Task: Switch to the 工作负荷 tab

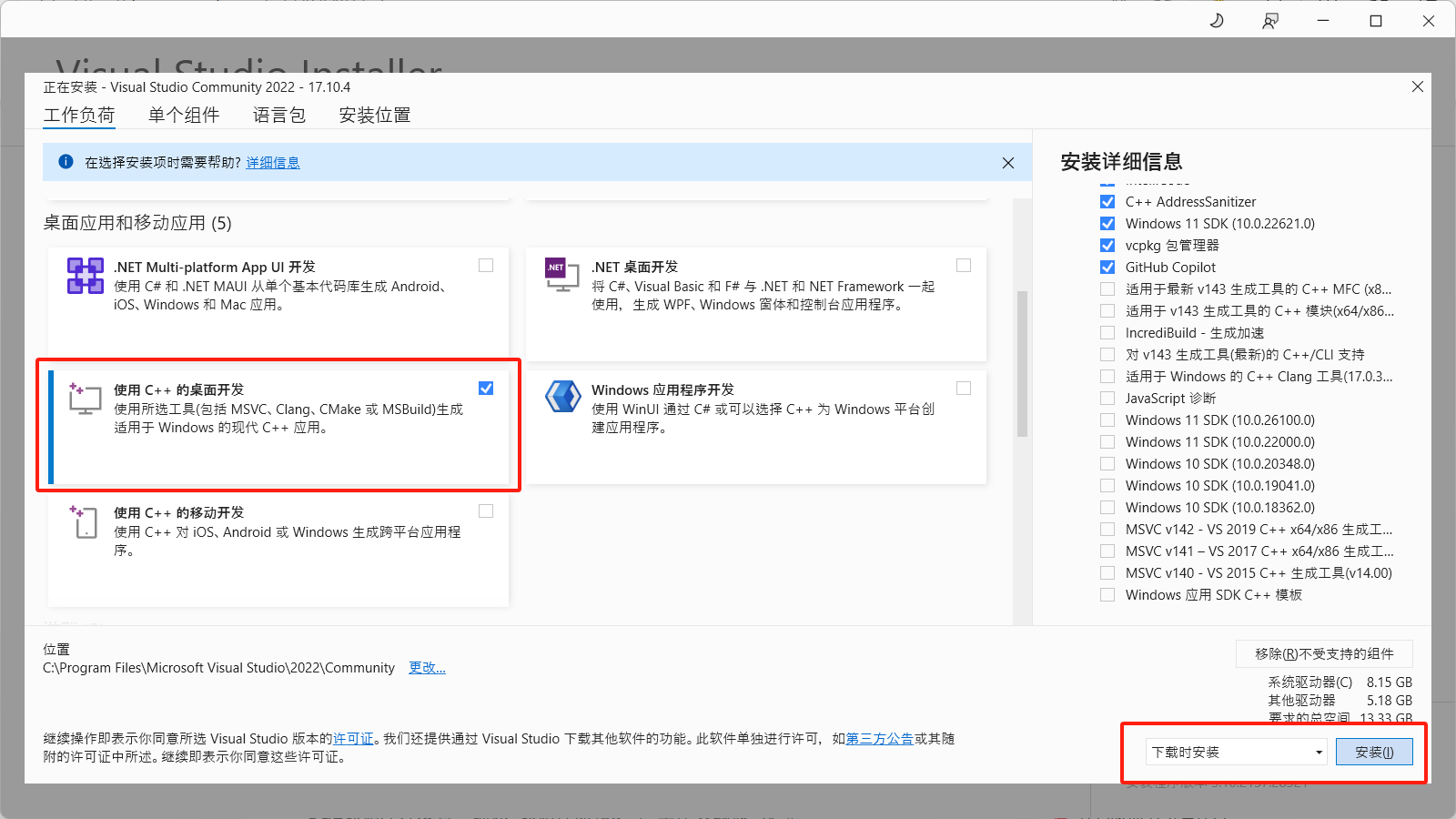Action: (79, 116)
